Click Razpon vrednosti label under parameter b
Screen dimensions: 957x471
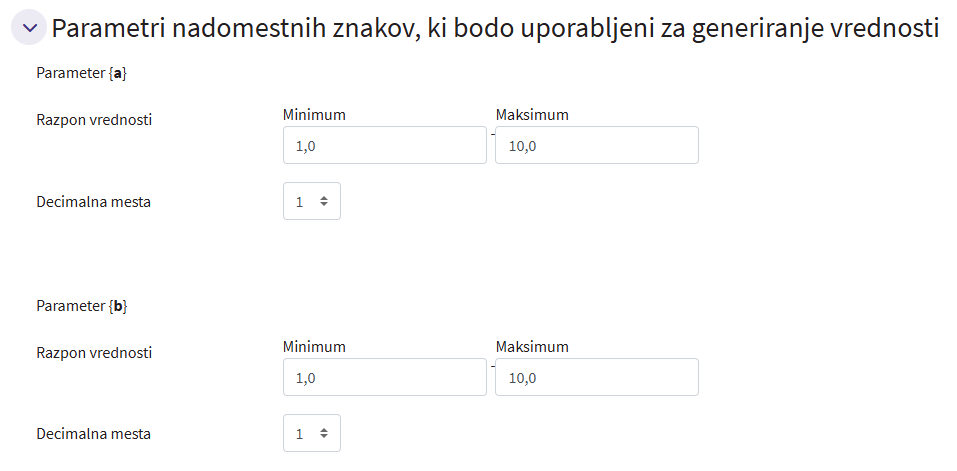94,352
